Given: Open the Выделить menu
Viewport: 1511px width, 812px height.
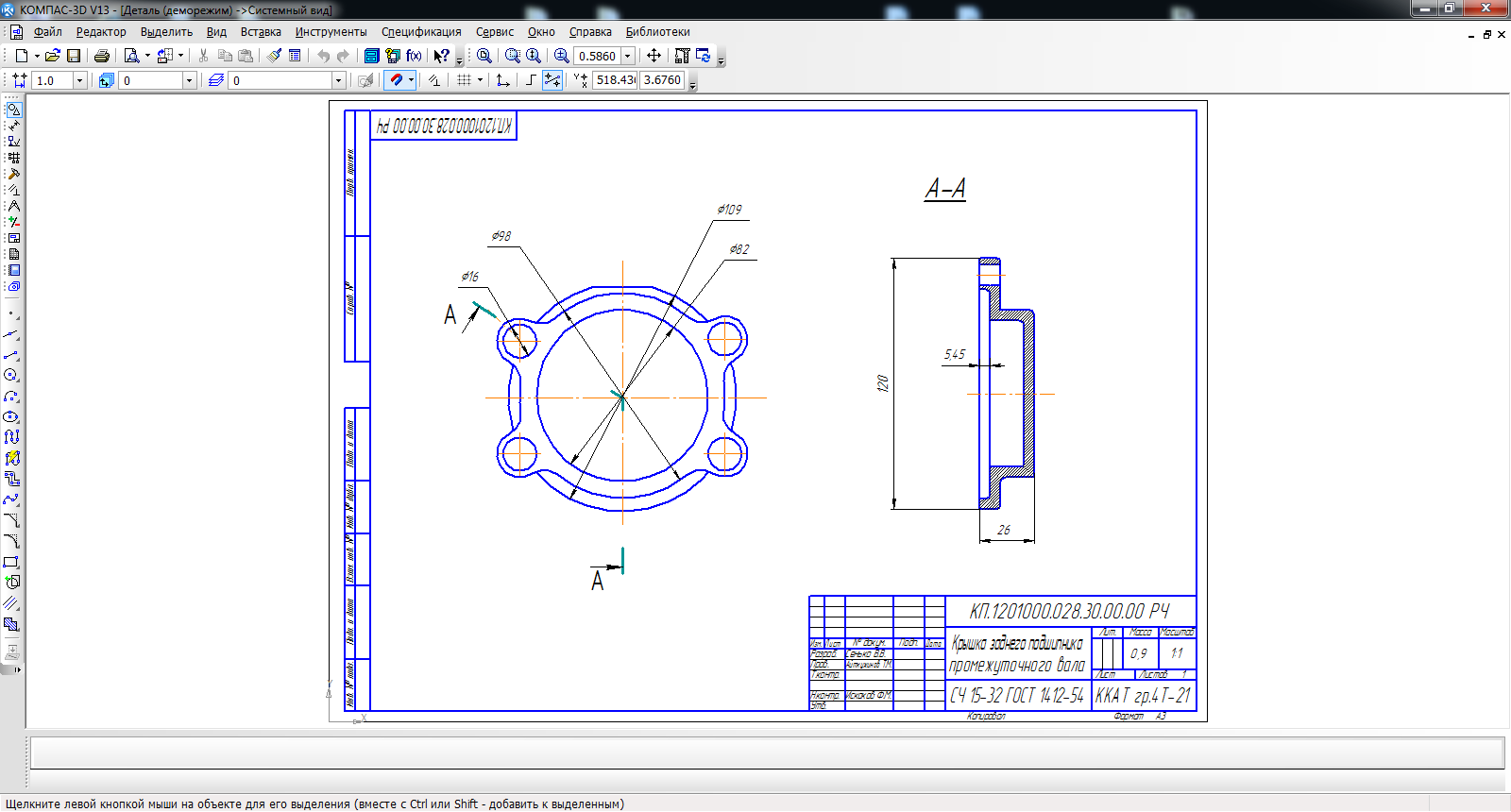Looking at the screenshot, I should [166, 32].
